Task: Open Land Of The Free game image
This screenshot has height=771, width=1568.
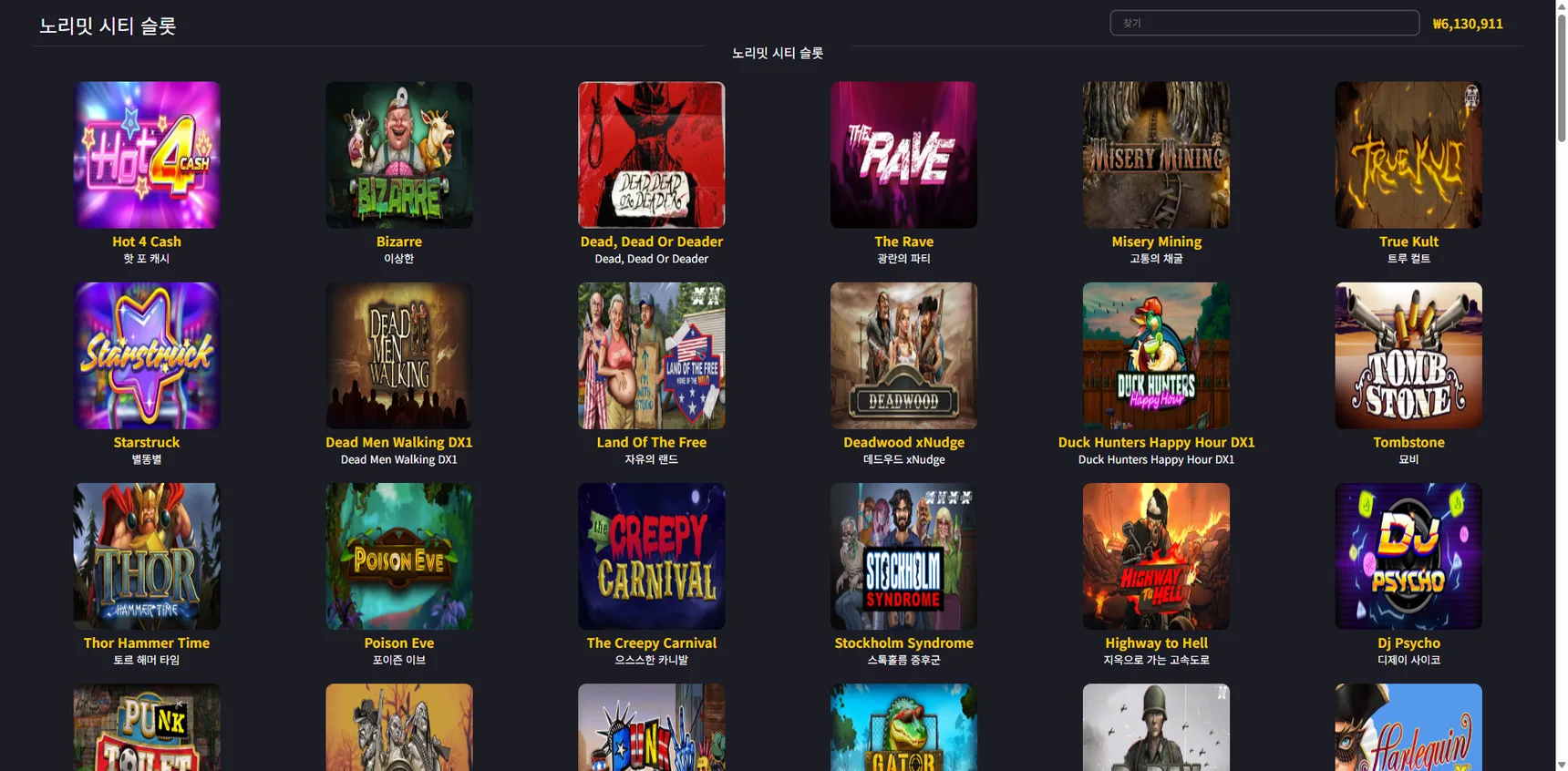Action: (x=652, y=355)
